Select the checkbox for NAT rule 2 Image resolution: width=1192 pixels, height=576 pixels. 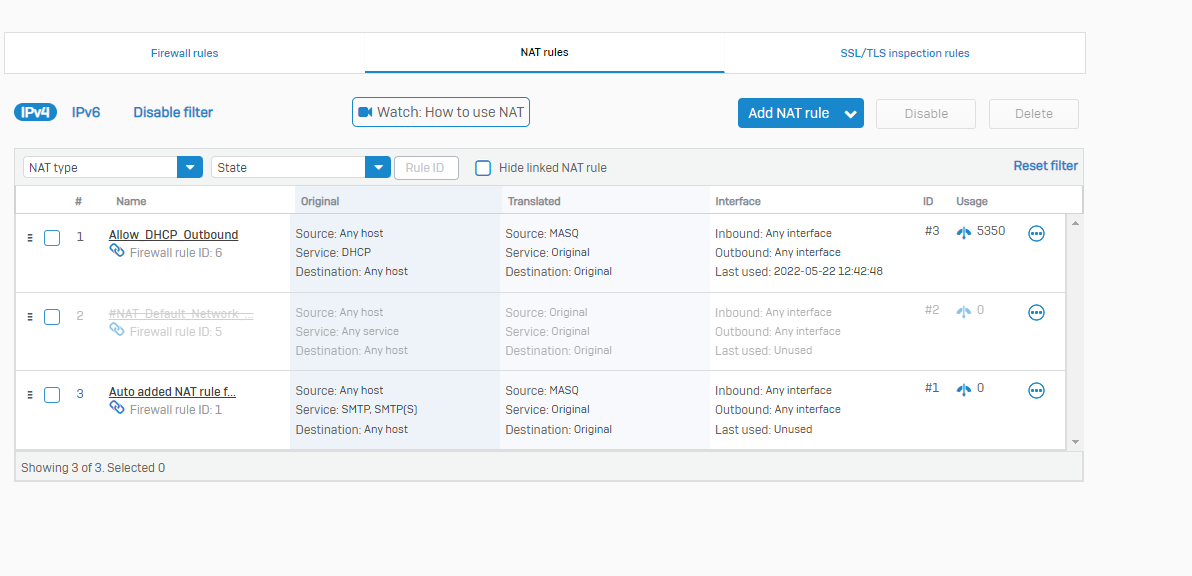pos(52,317)
